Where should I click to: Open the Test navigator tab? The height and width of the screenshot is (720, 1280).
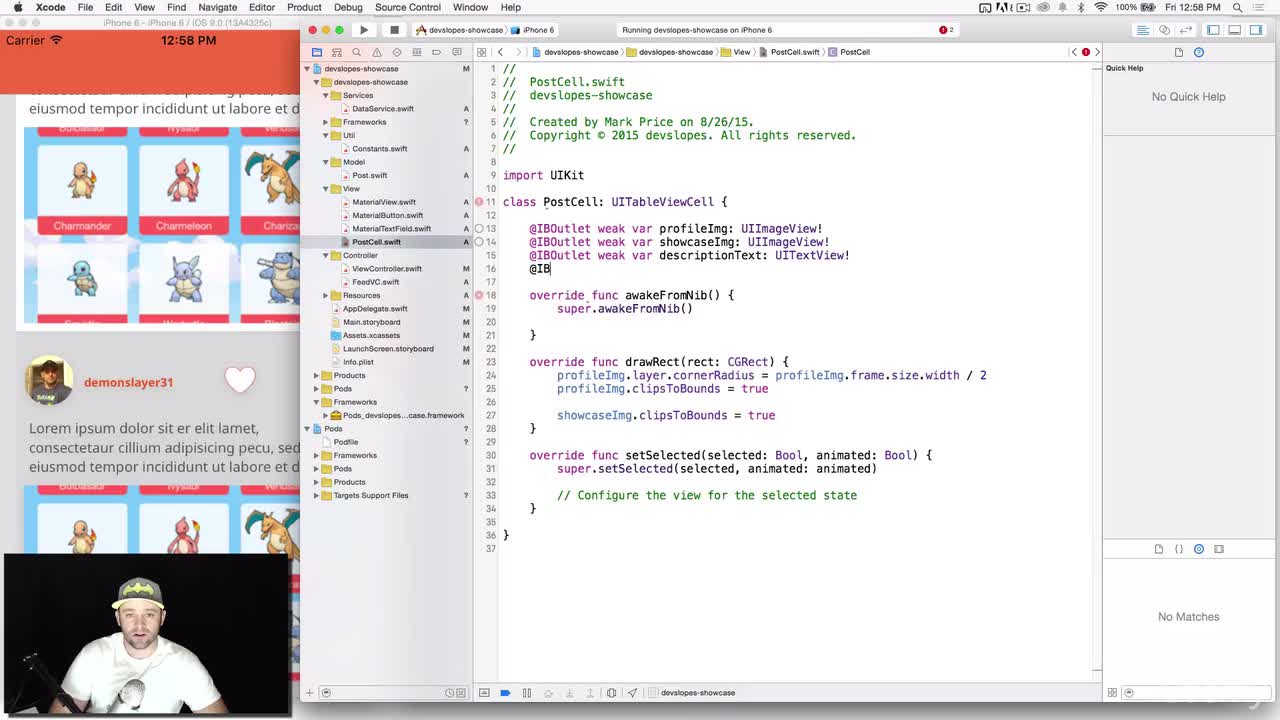[397, 52]
